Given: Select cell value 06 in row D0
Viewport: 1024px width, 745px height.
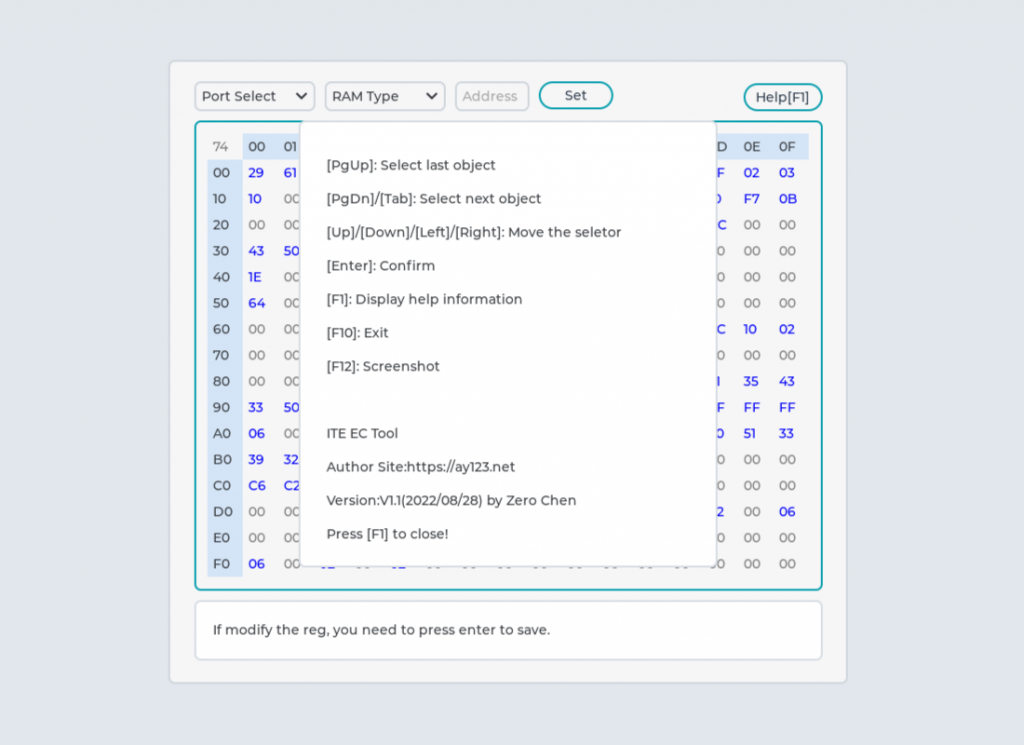Looking at the screenshot, I should tap(787, 512).
